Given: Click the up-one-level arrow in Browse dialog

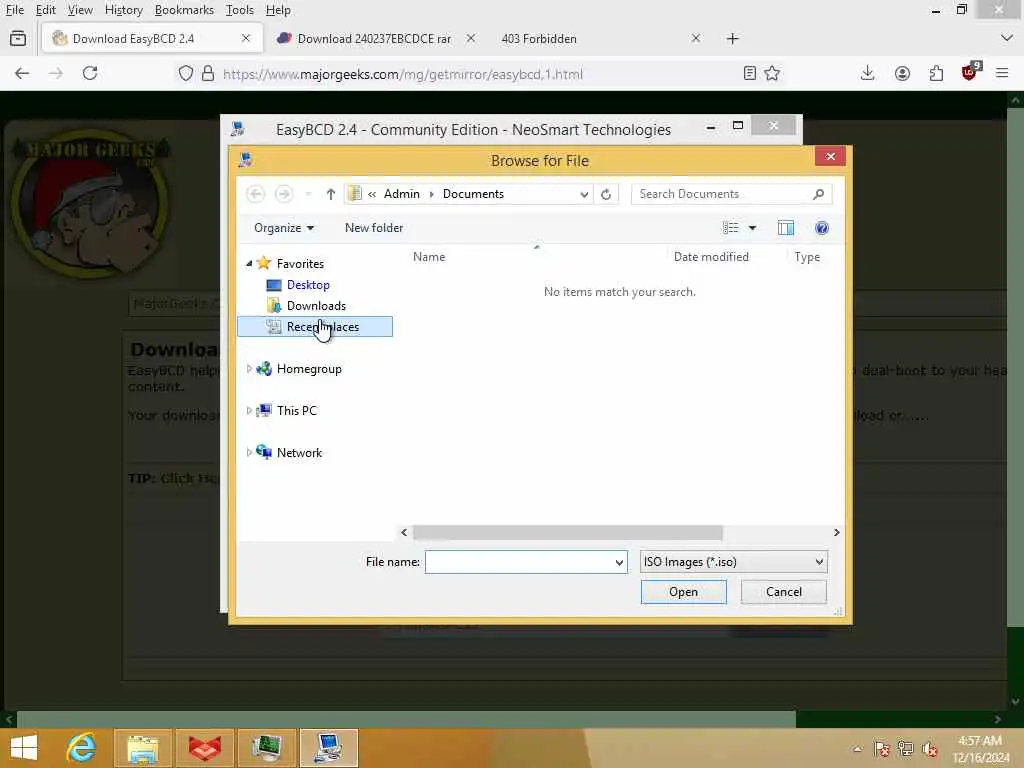Looking at the screenshot, I should [x=330, y=194].
